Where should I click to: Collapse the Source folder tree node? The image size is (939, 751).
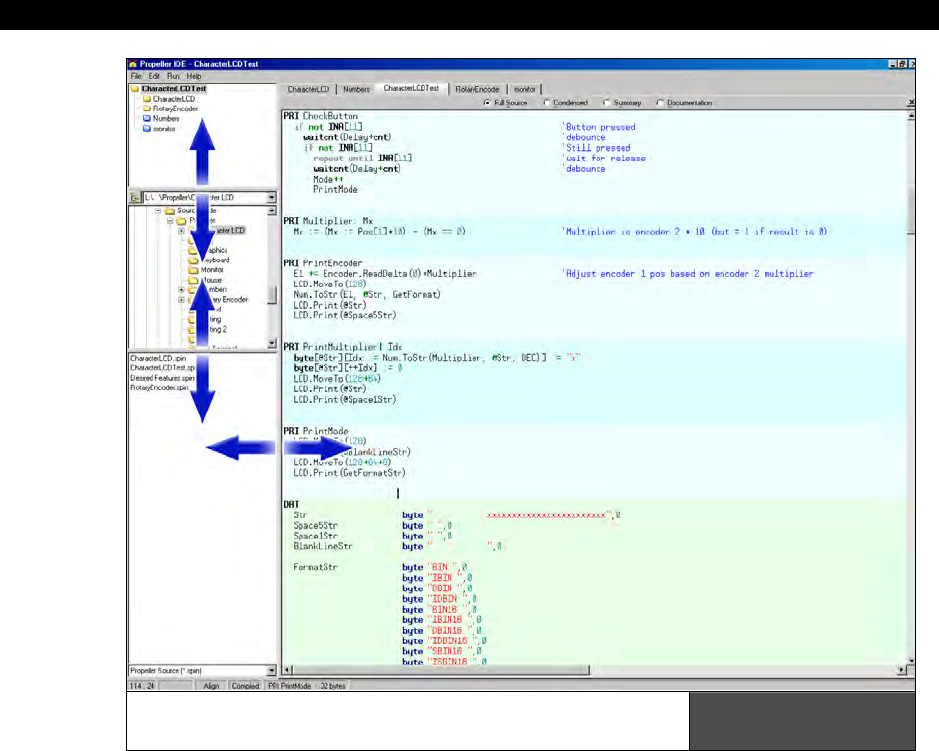coord(158,211)
